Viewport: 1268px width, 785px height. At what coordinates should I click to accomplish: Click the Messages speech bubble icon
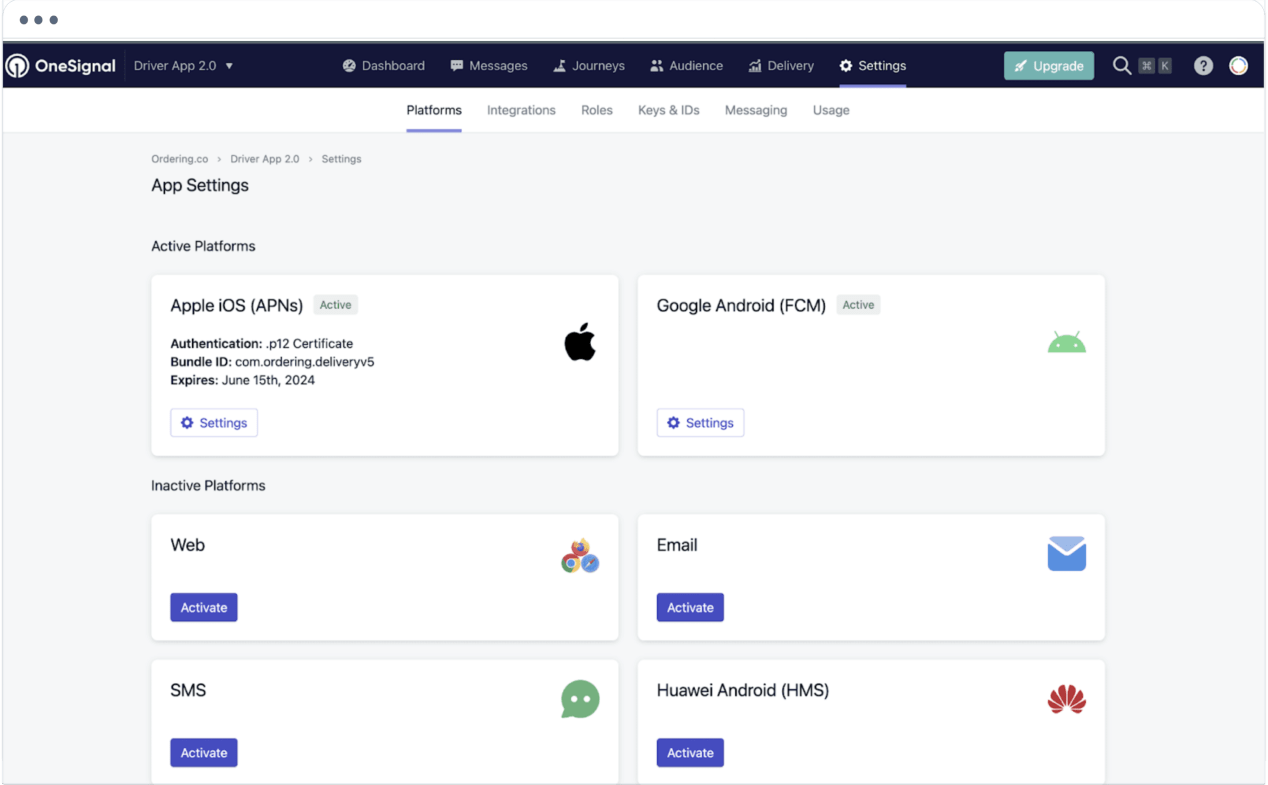coord(457,66)
